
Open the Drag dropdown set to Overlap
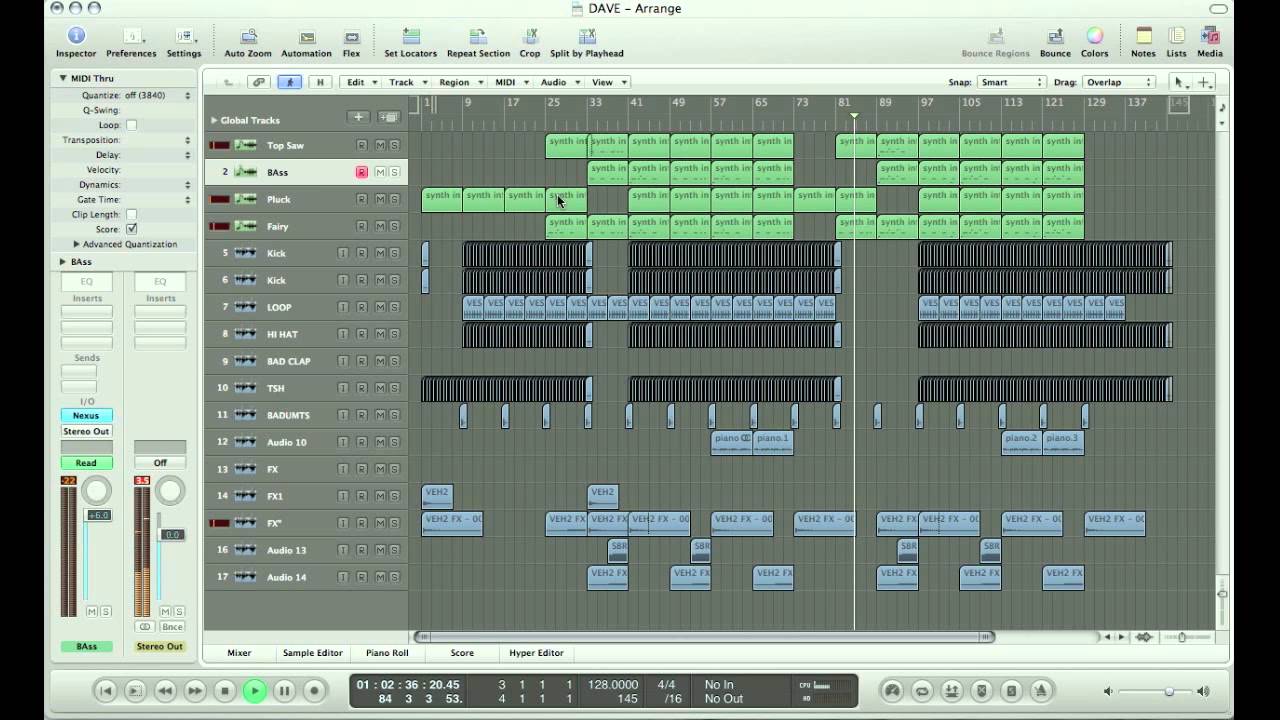pos(1119,82)
